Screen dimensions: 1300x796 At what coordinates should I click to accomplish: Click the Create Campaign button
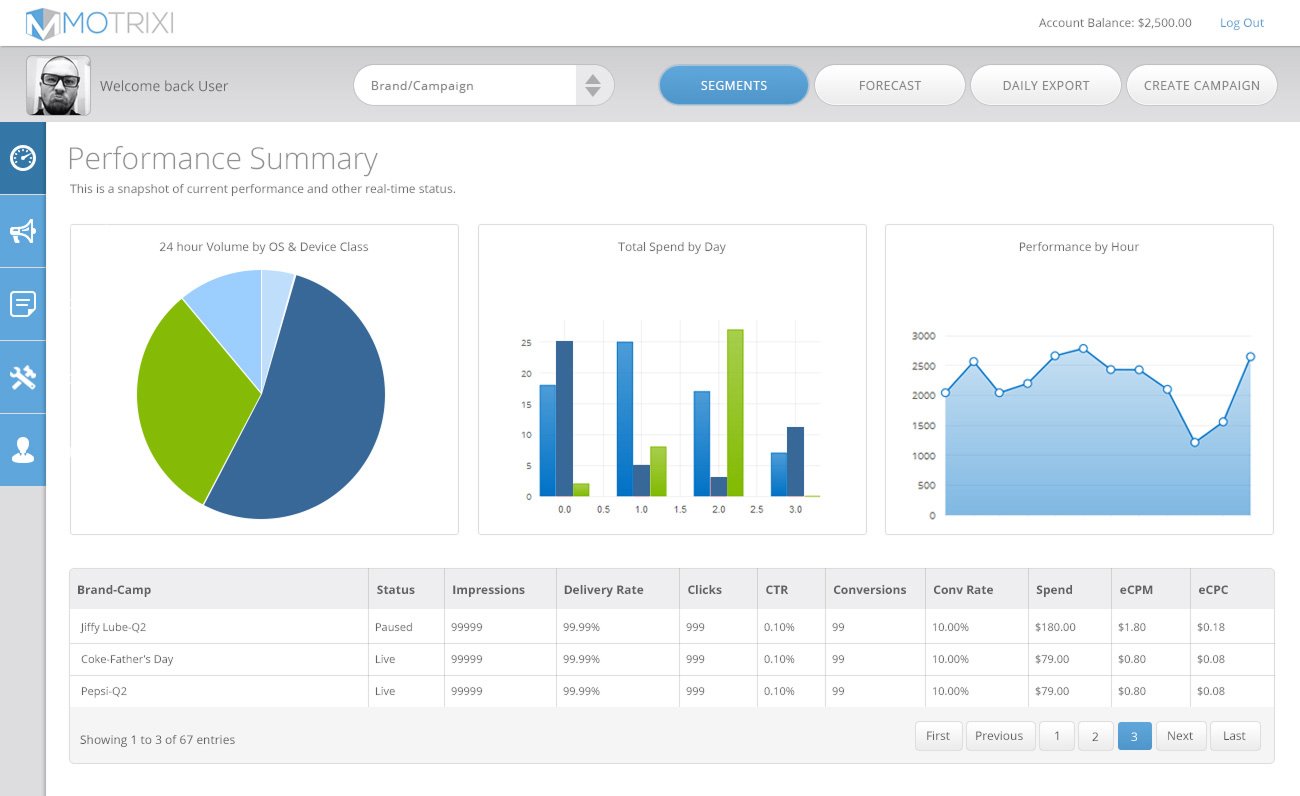tap(1201, 86)
